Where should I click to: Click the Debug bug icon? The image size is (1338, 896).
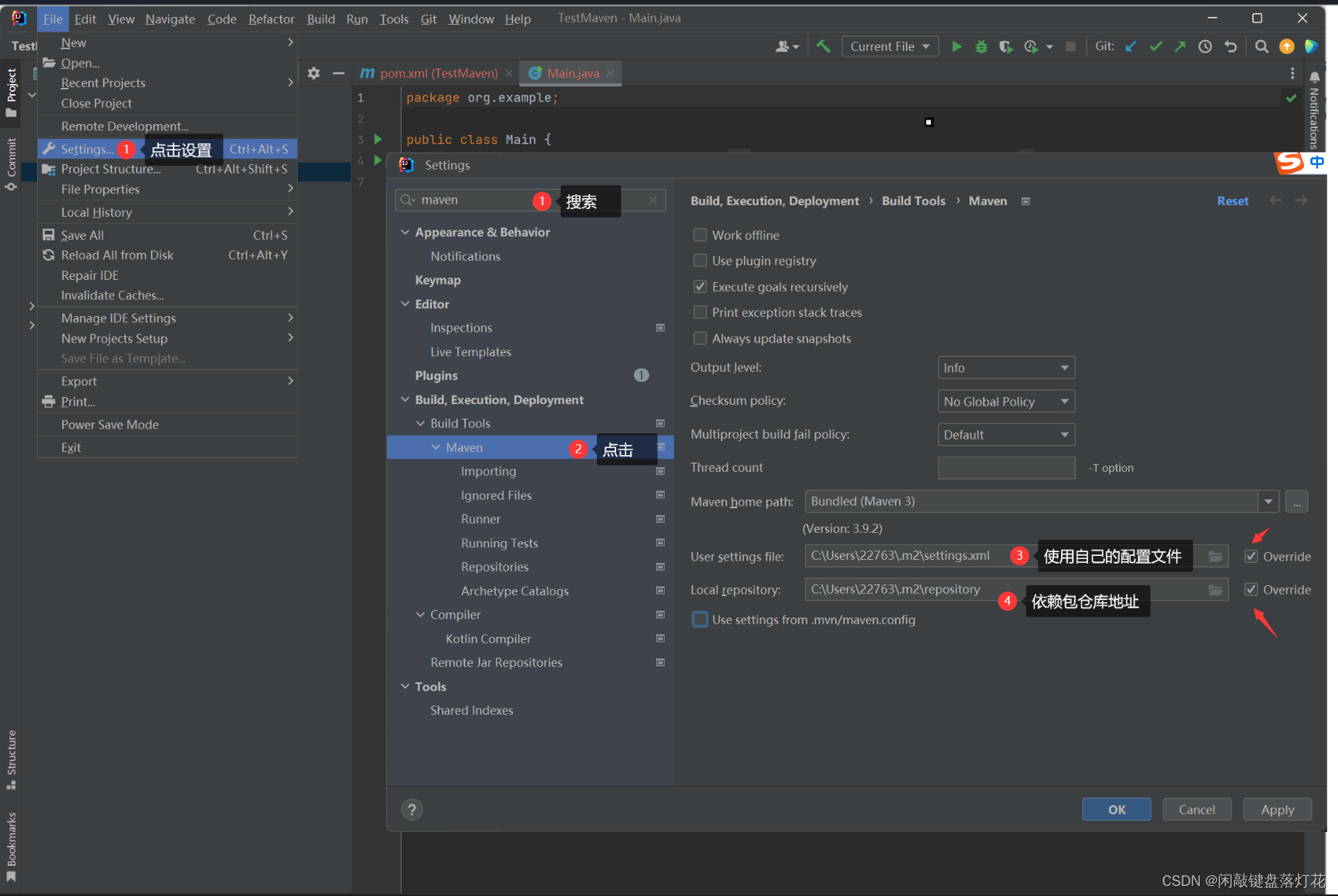point(981,46)
